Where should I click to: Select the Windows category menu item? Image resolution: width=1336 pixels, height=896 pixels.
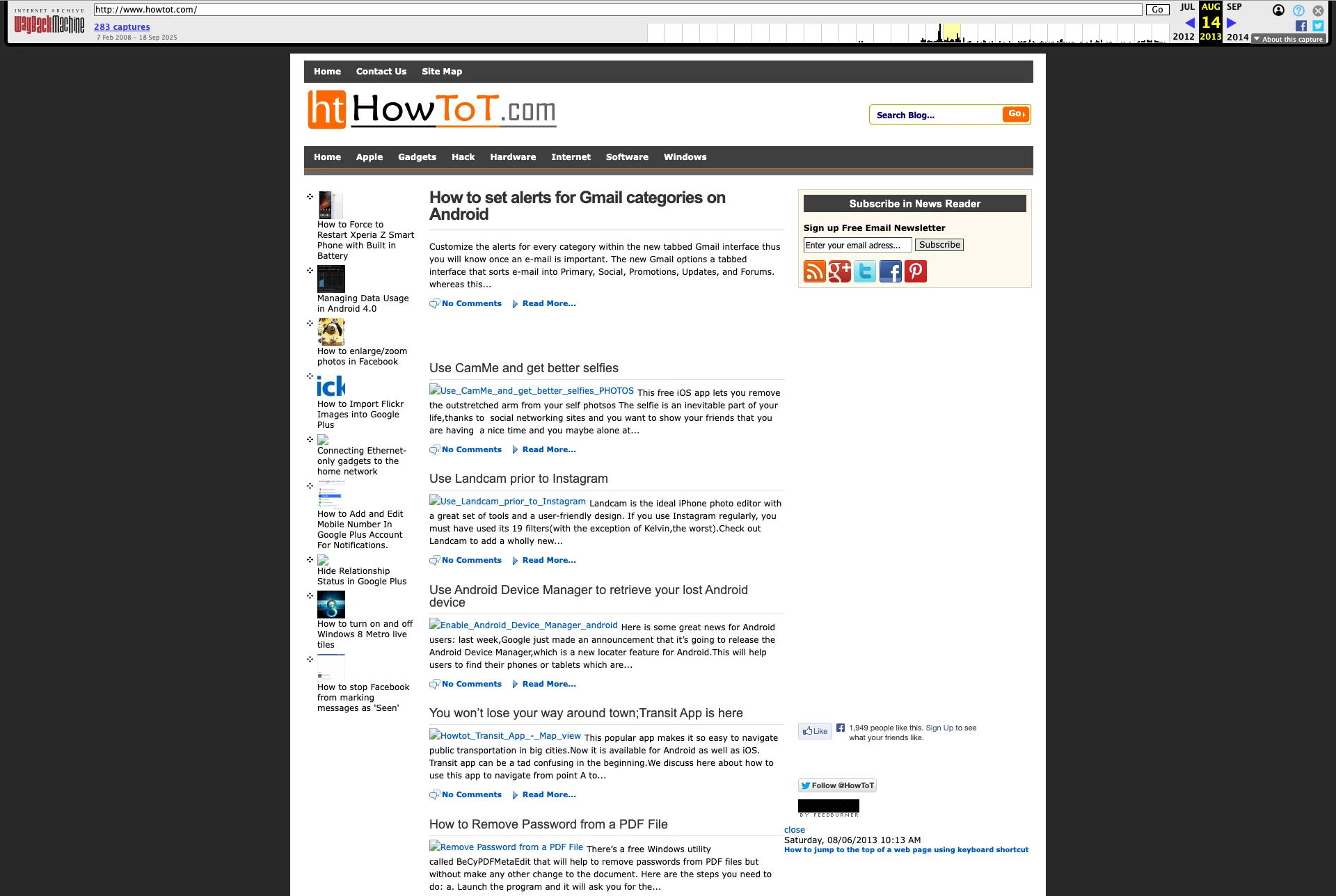point(685,157)
